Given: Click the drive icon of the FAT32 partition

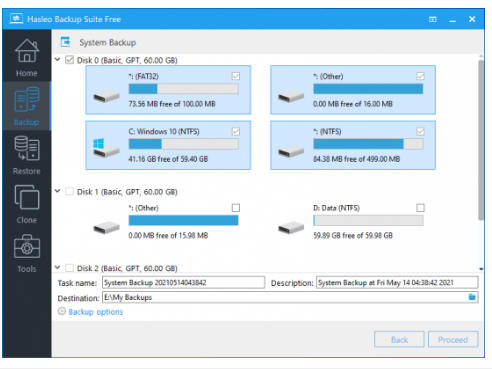Looking at the screenshot, I should 106,96.
